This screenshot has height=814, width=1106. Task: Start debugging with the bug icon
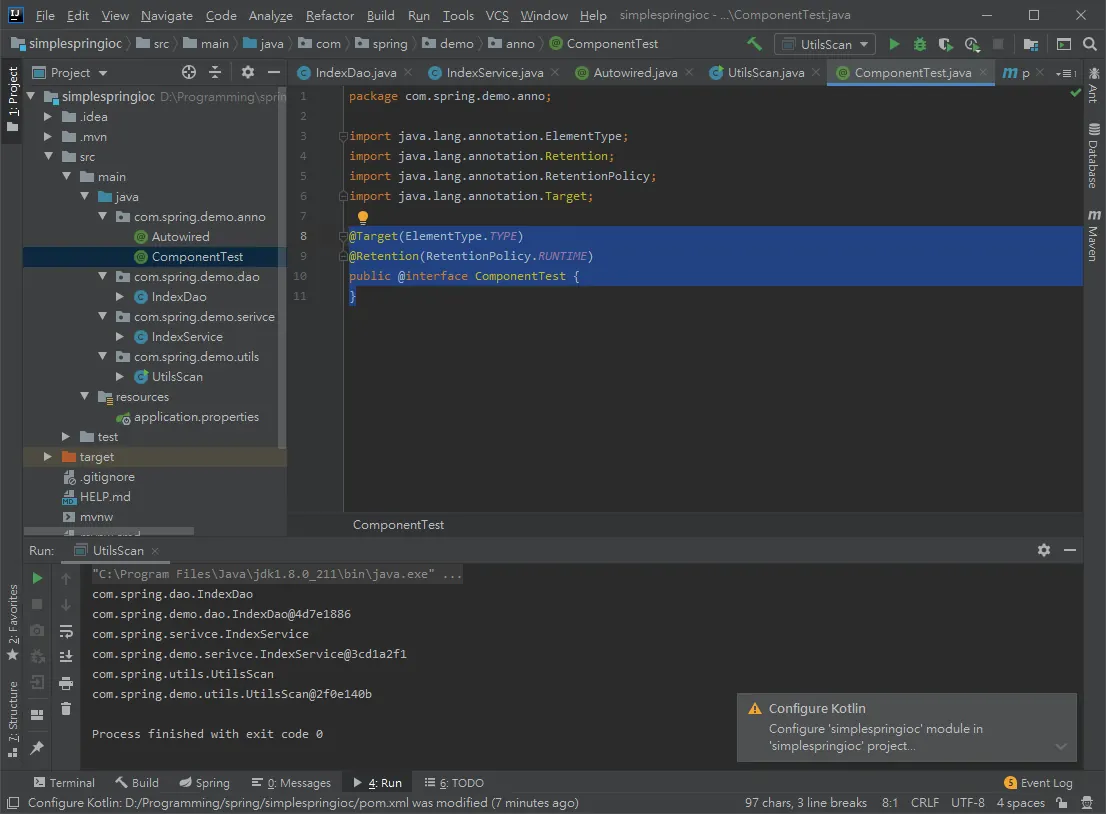click(x=920, y=44)
